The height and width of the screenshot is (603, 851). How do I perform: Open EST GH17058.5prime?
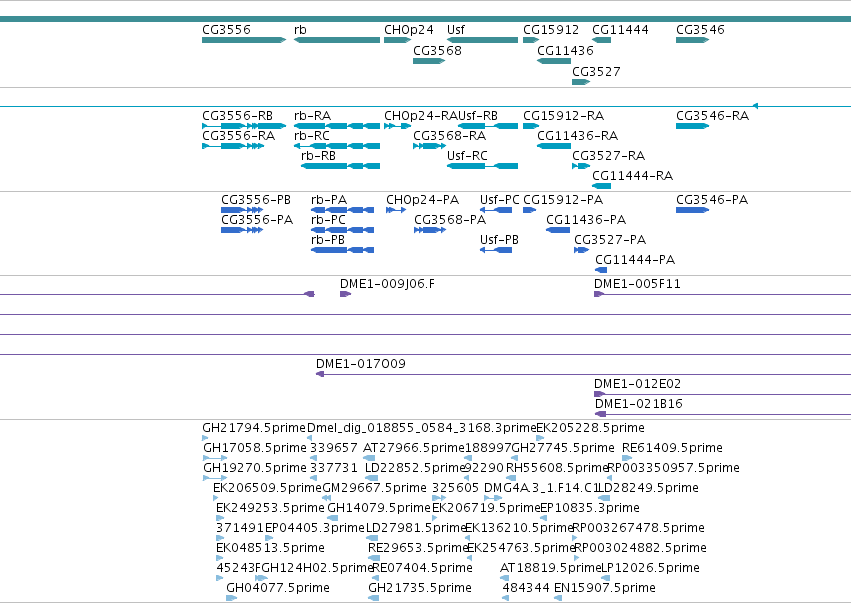[x=215, y=458]
